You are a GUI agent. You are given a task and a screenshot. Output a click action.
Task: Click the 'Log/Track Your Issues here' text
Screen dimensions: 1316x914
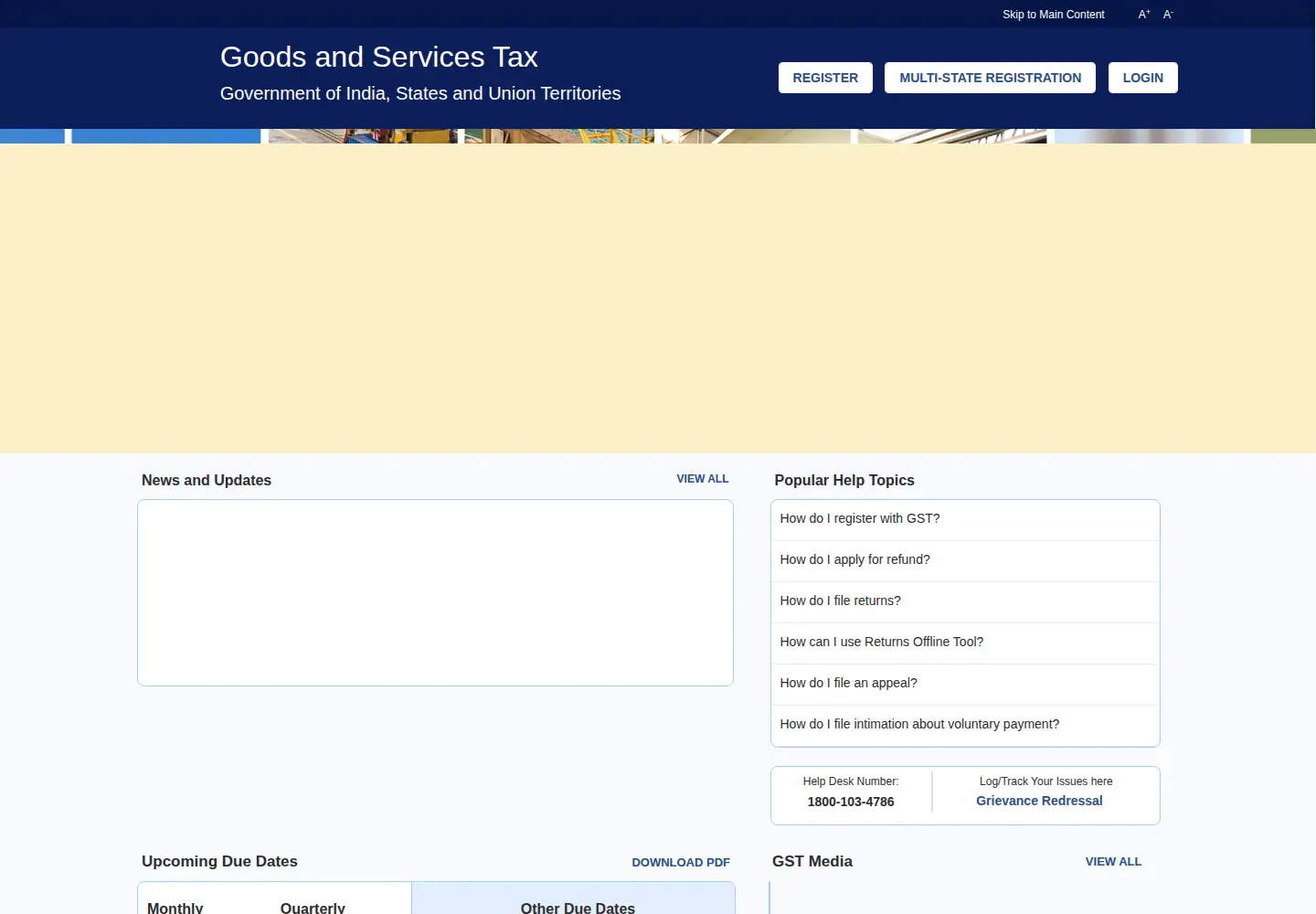(1046, 781)
